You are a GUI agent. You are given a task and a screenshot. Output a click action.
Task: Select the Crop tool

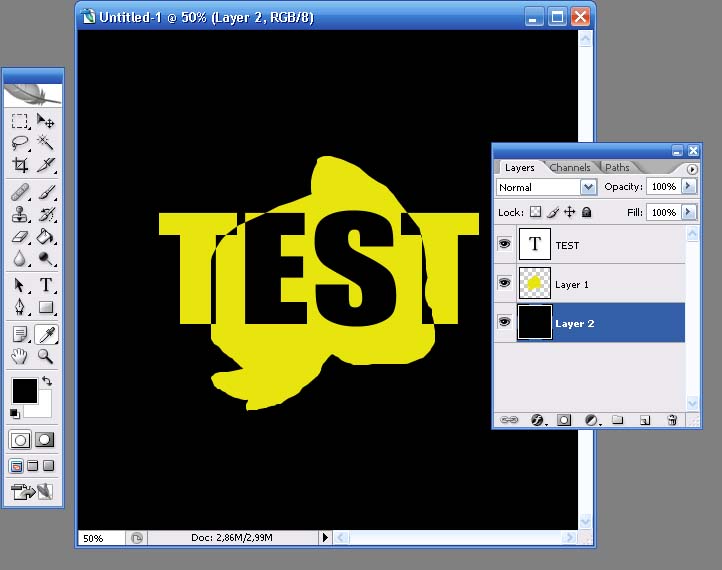pos(20,164)
